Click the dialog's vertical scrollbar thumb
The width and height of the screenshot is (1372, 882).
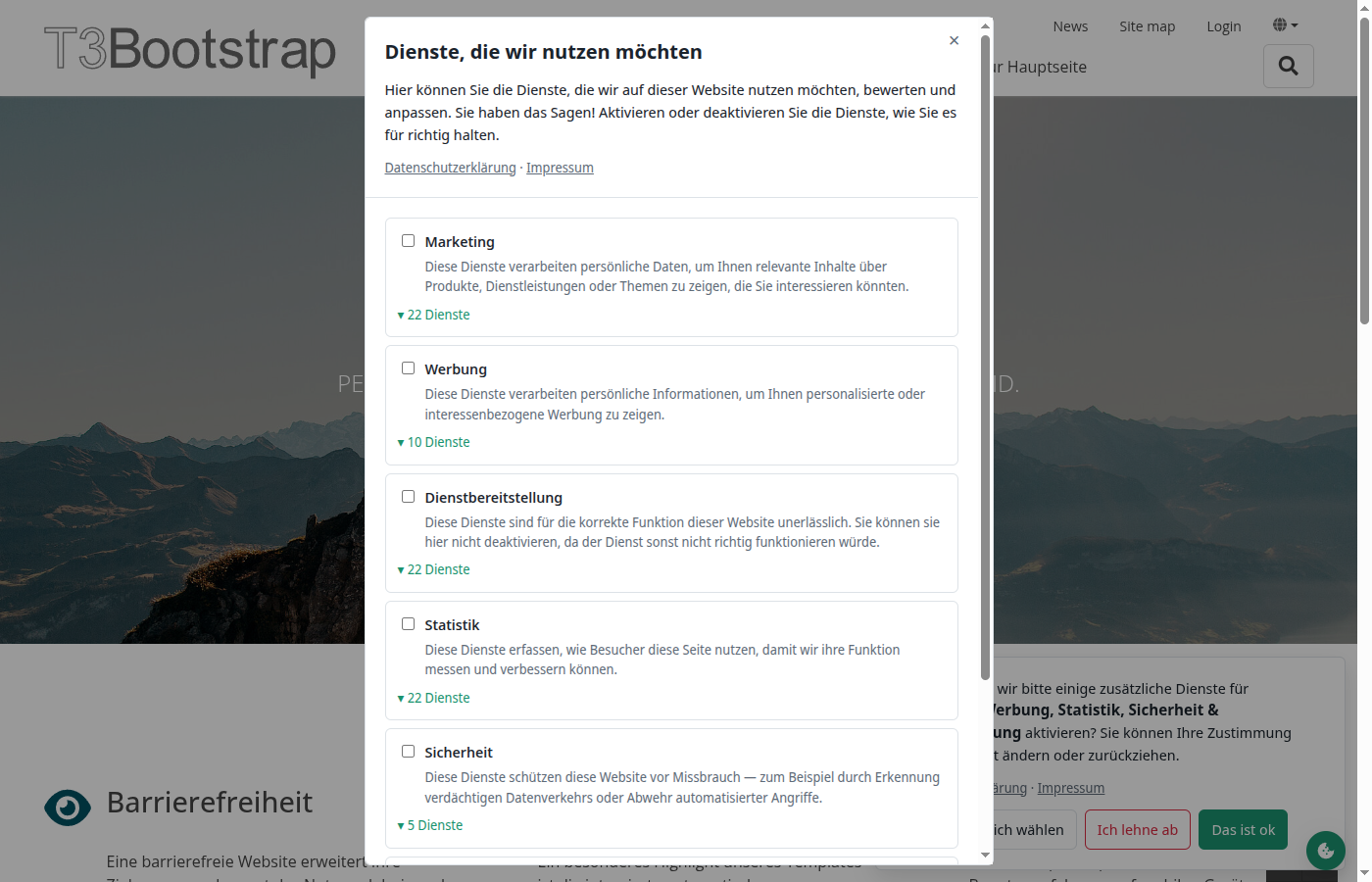pos(985,358)
